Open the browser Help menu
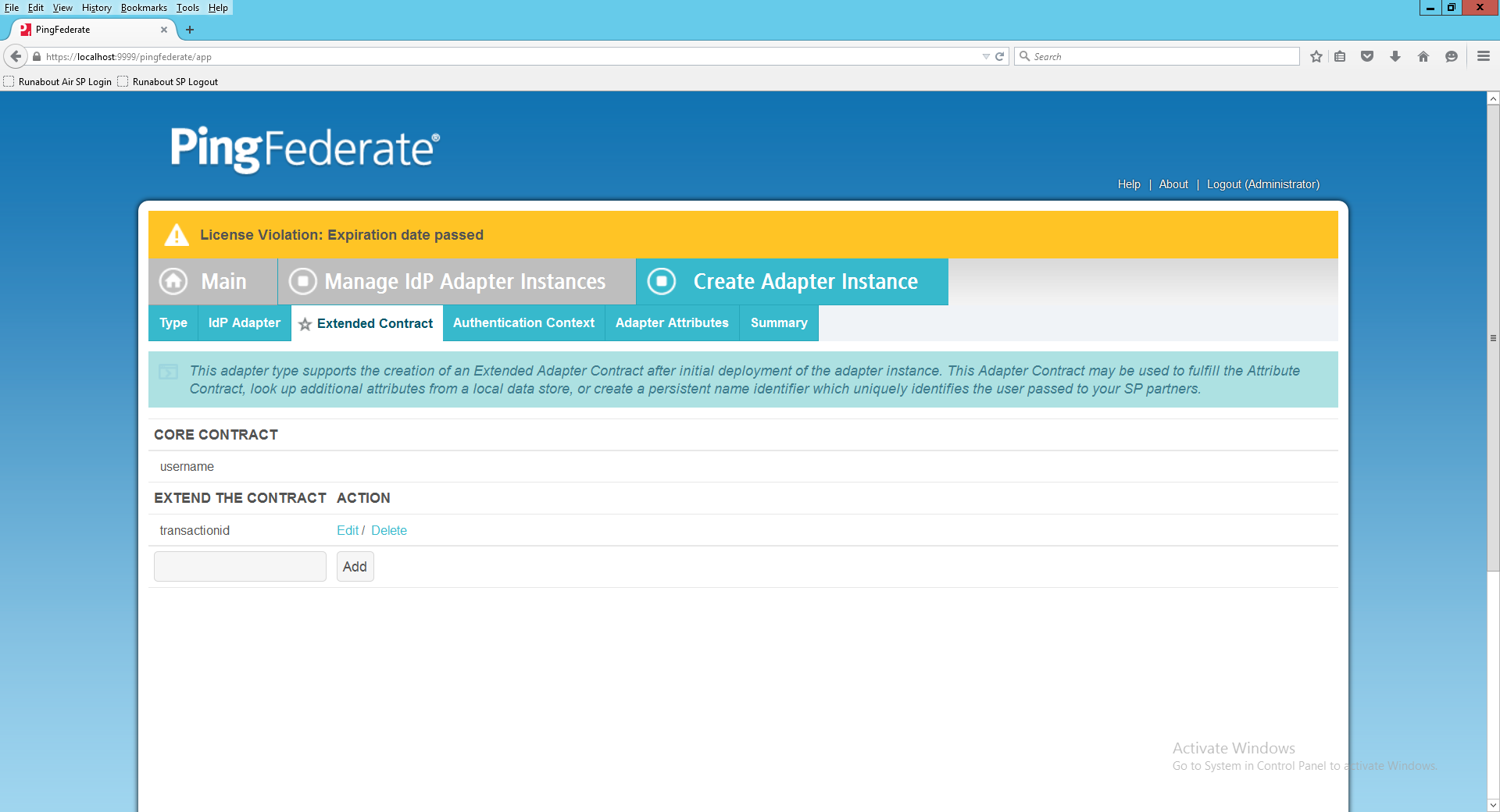 point(218,8)
